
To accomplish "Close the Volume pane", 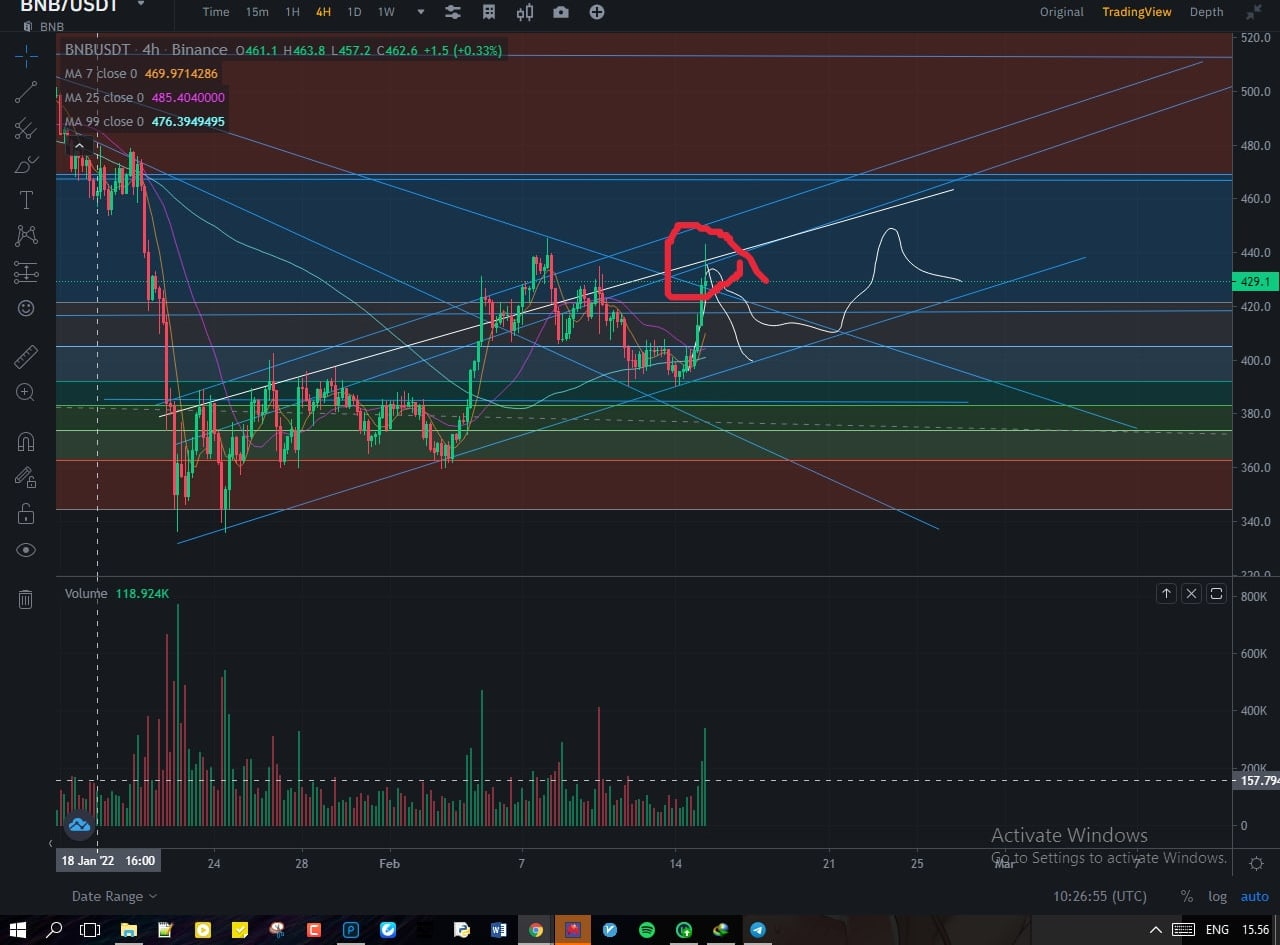I will pyautogui.click(x=1191, y=594).
